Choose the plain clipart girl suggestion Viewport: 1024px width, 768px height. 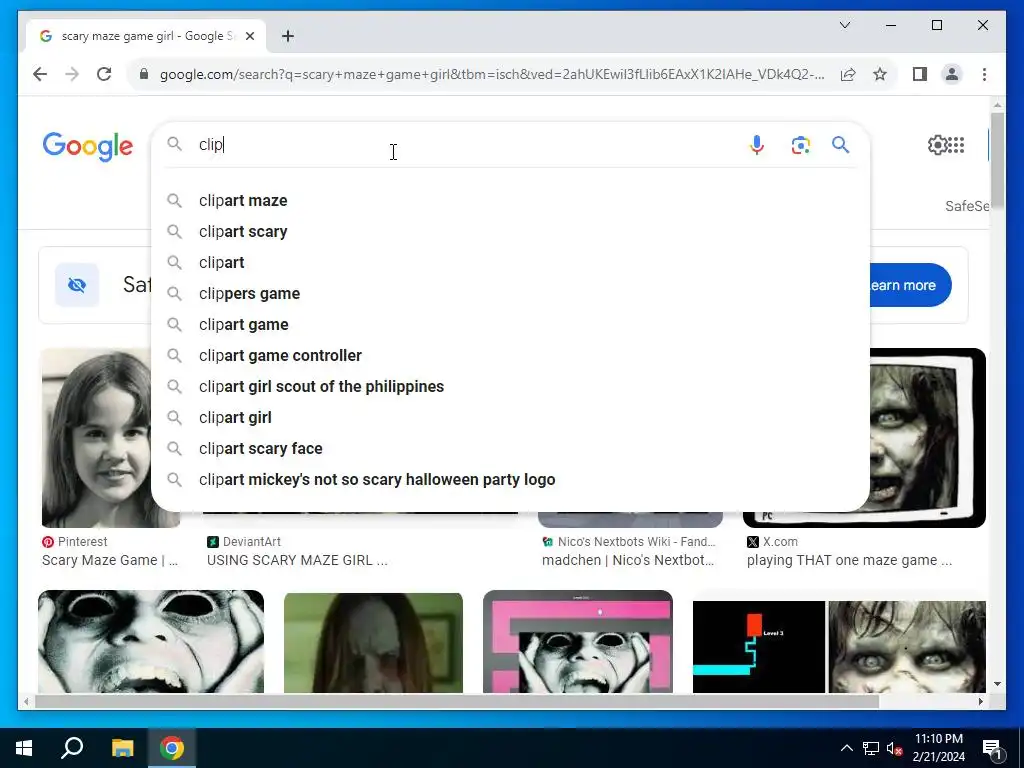coord(510,417)
